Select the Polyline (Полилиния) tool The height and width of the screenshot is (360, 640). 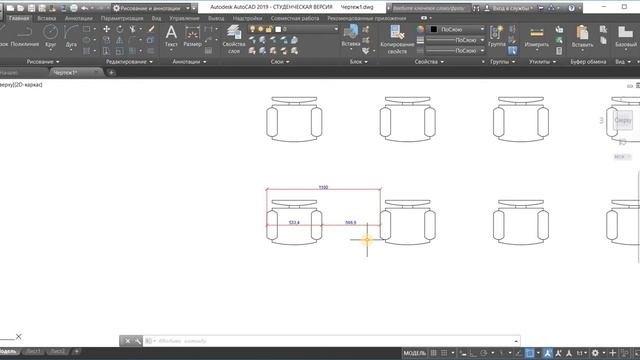(24, 36)
